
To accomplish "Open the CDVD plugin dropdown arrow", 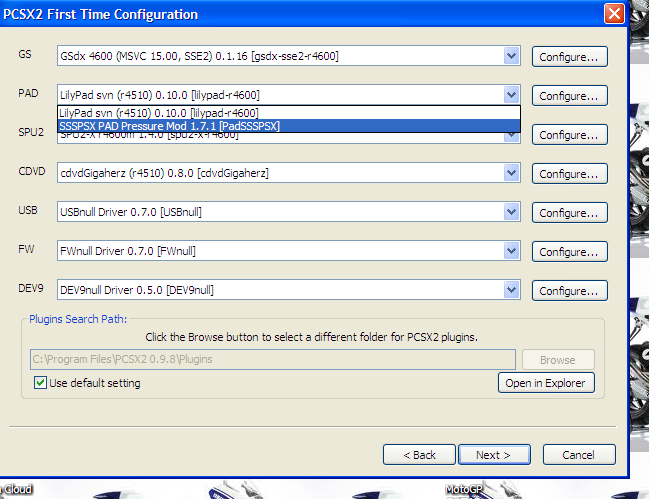I will (512, 173).
